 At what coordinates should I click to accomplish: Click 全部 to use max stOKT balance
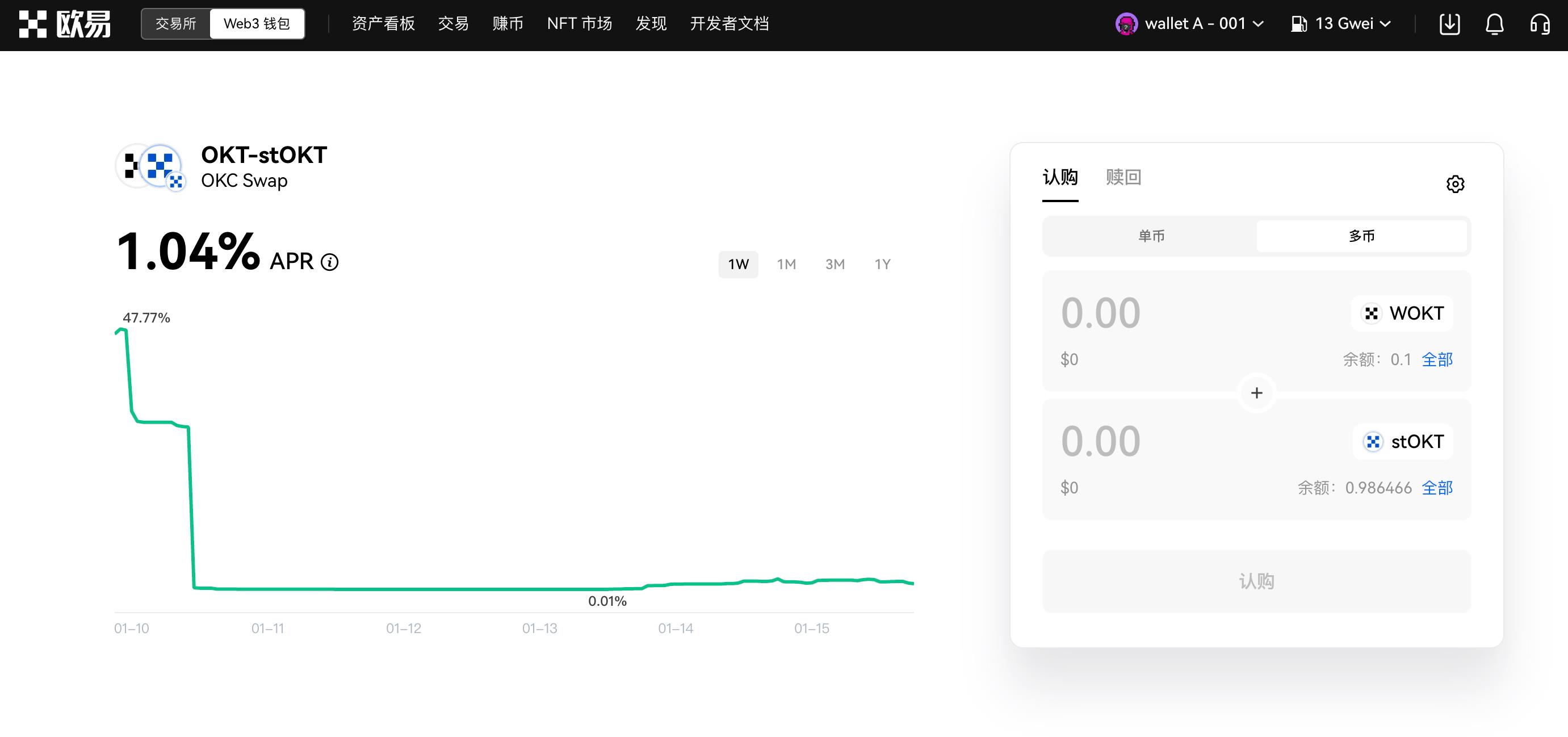1437,488
